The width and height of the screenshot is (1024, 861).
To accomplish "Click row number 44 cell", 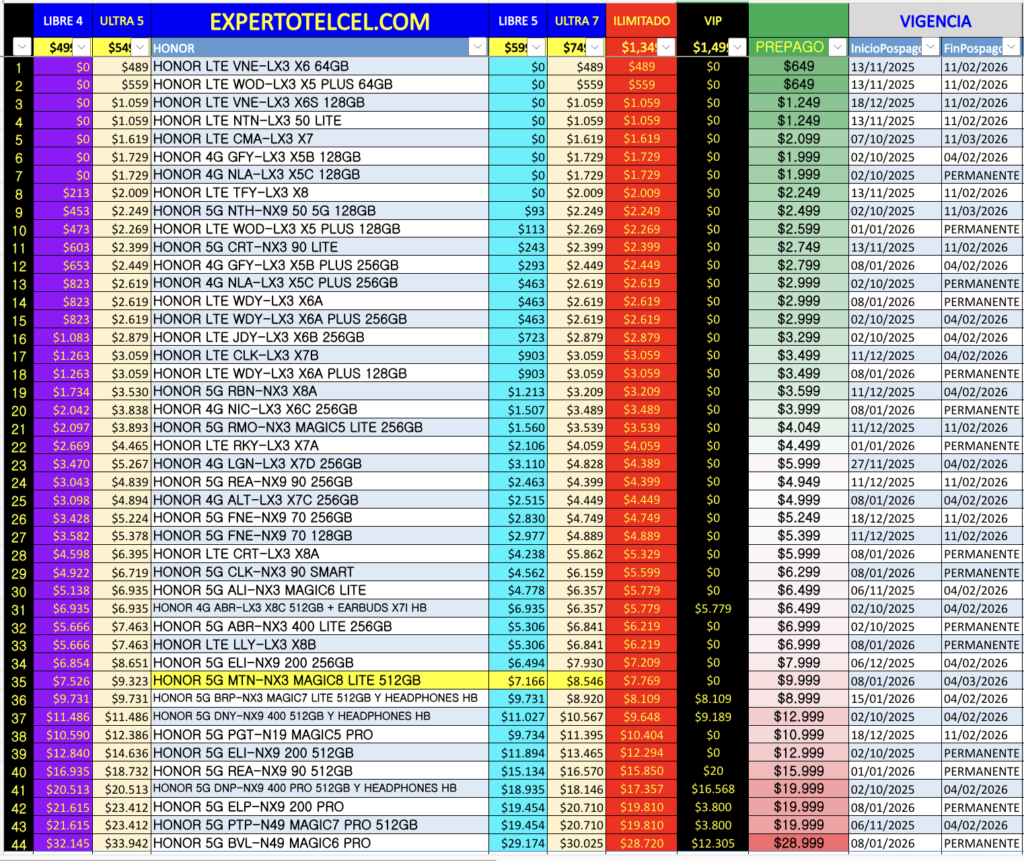I will tap(17, 843).
